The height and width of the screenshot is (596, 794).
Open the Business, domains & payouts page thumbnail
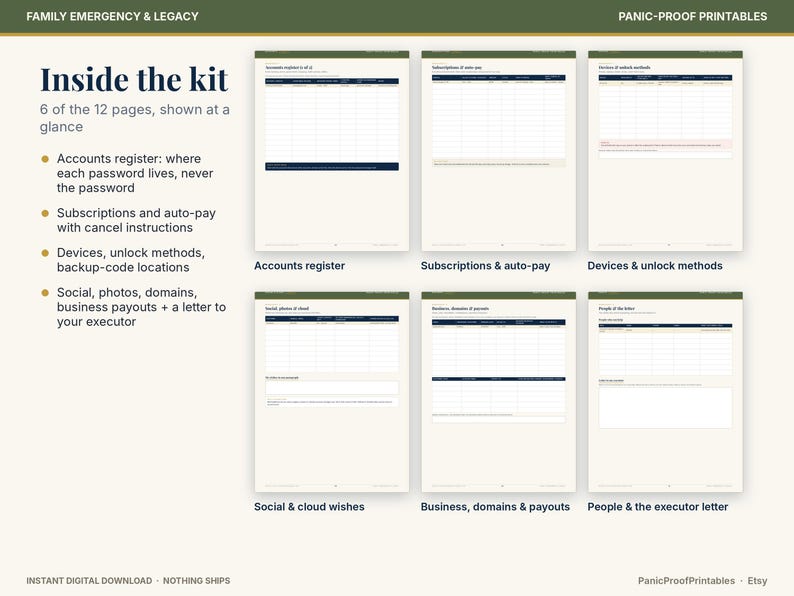498,392
